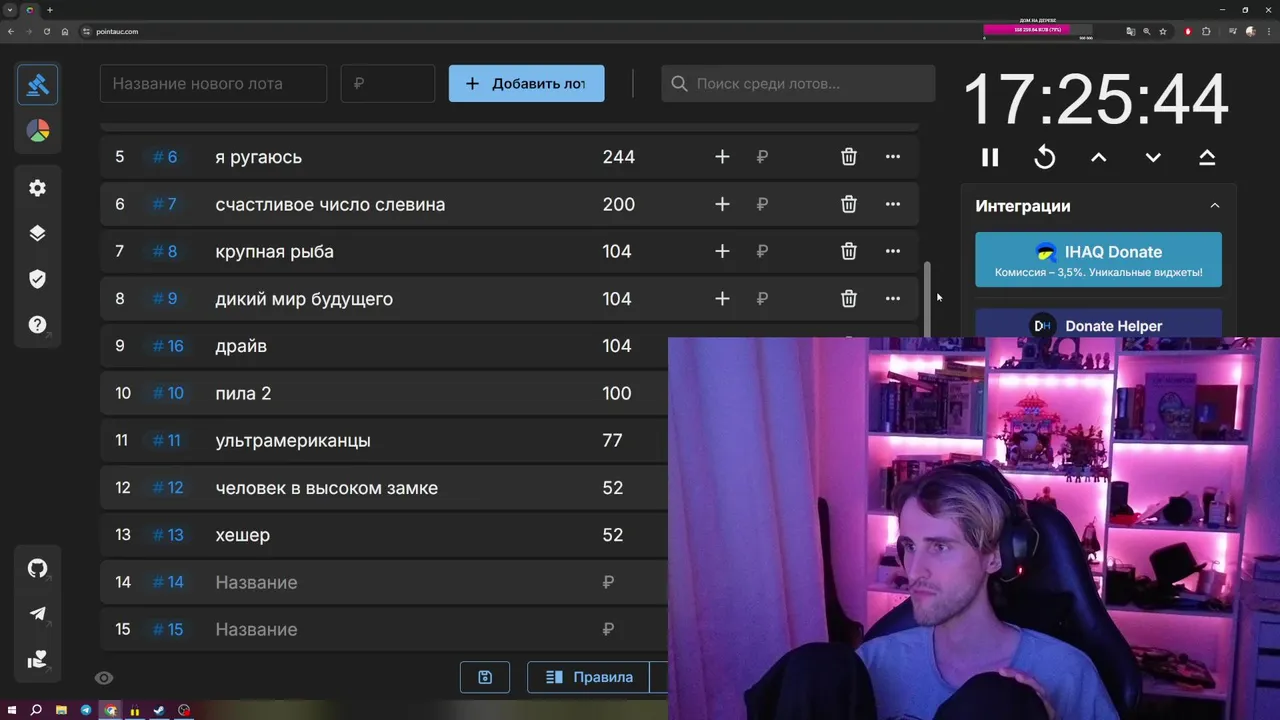Image resolution: width=1280 pixels, height=720 pixels.
Task: Open the help question mark icon
Action: 38,325
